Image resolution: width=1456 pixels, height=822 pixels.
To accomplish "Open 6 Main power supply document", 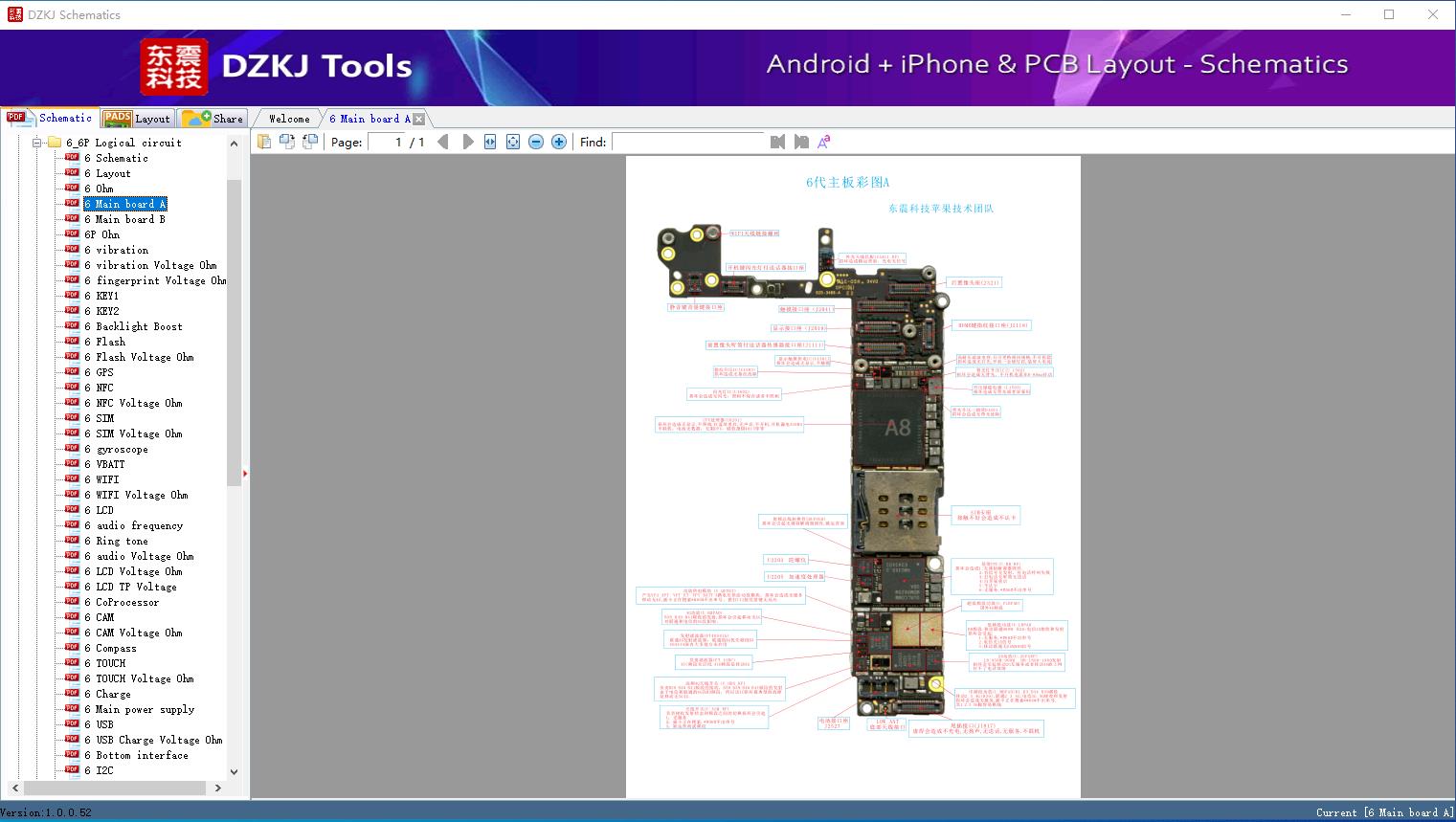I will click(139, 709).
